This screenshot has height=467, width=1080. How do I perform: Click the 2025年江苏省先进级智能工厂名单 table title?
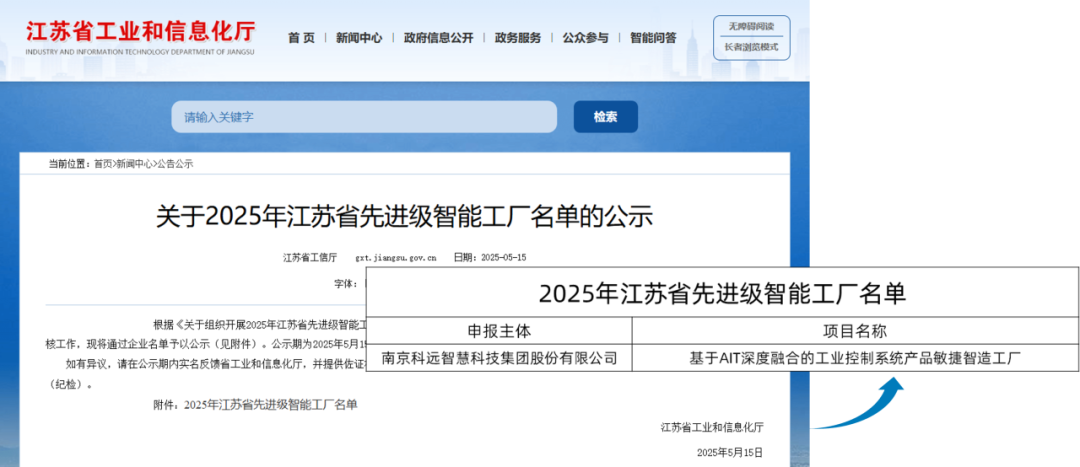[x=722, y=293]
